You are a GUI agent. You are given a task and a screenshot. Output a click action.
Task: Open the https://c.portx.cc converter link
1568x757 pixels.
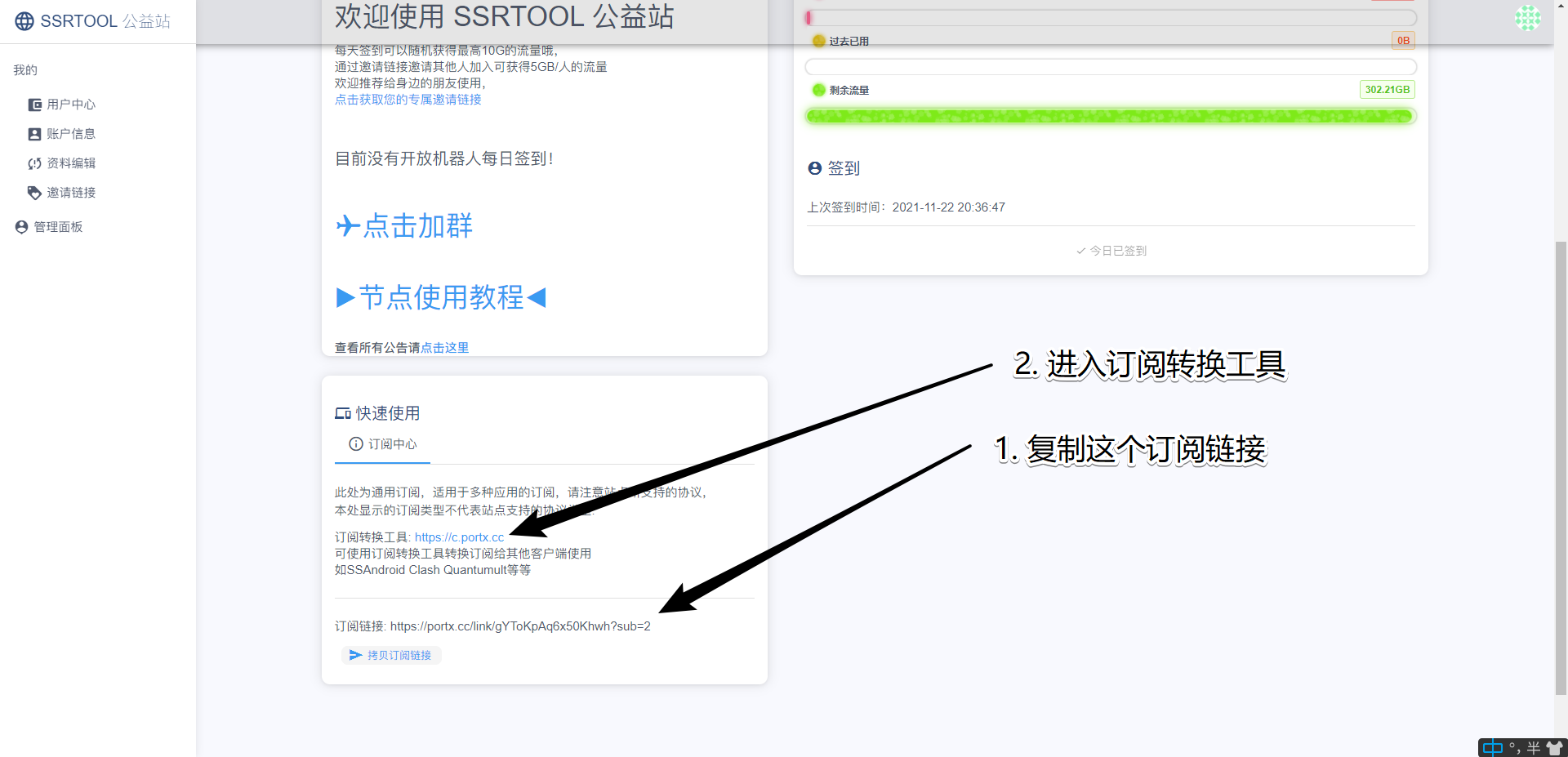459,537
